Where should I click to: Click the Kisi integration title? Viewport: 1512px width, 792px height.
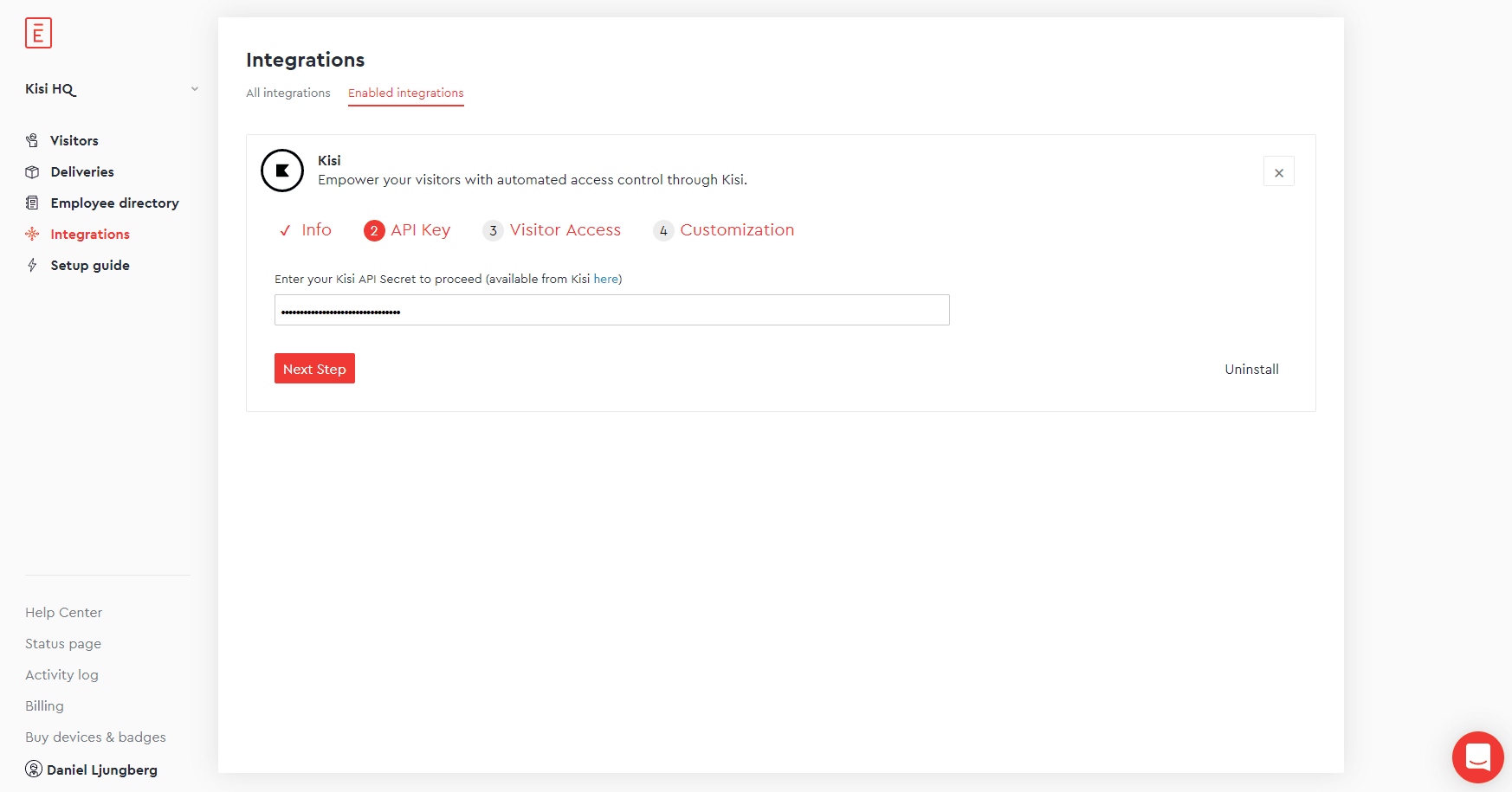tap(329, 160)
